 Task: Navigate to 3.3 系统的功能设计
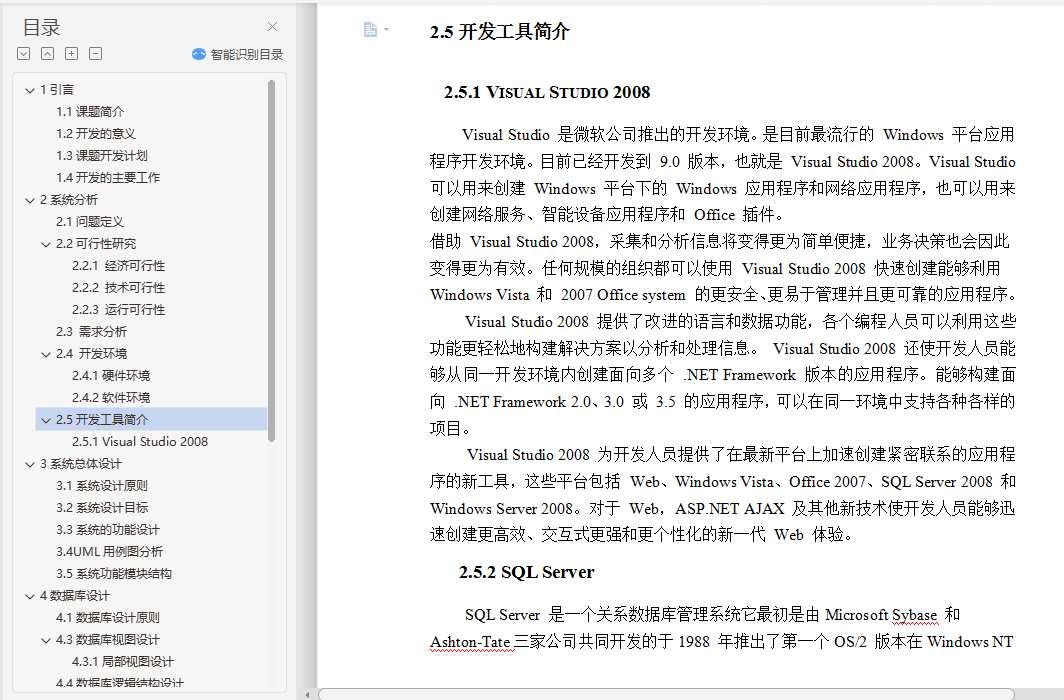[108, 529]
